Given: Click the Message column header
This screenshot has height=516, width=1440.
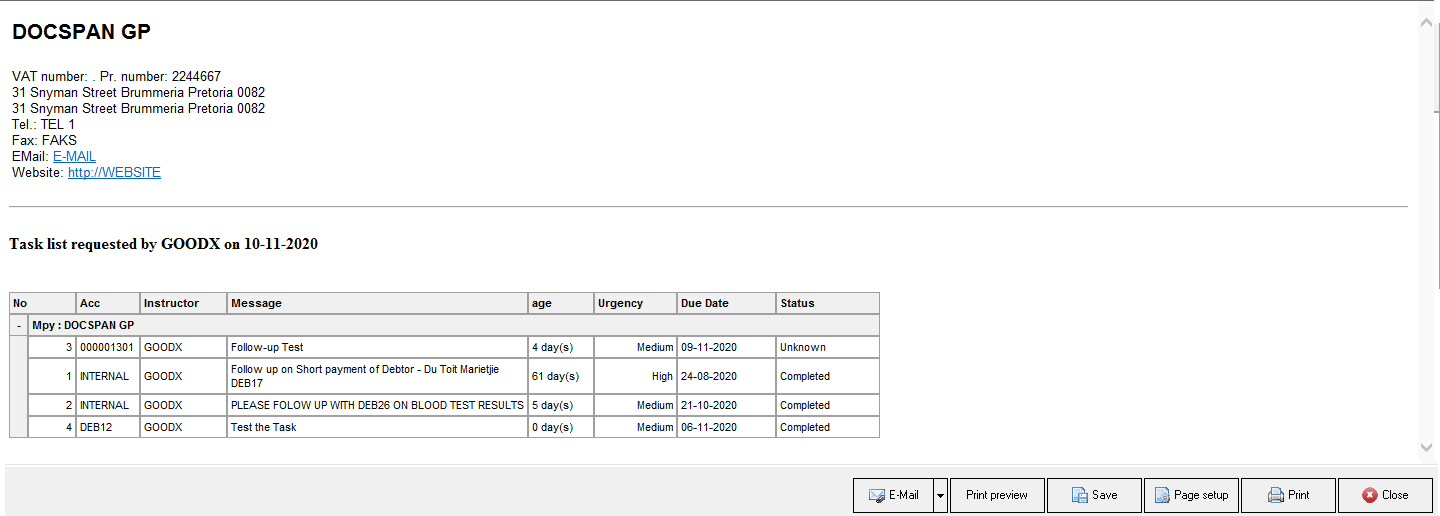Looking at the screenshot, I should [x=256, y=303].
